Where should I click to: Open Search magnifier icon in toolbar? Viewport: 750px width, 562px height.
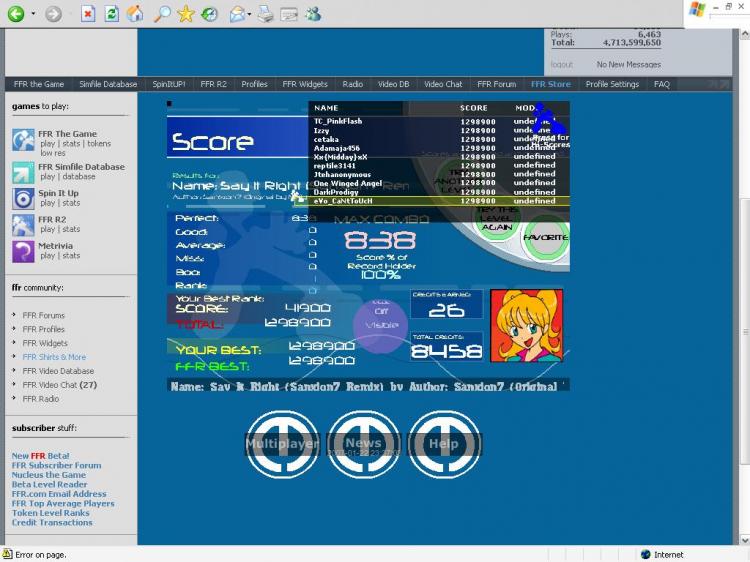click(x=162, y=13)
